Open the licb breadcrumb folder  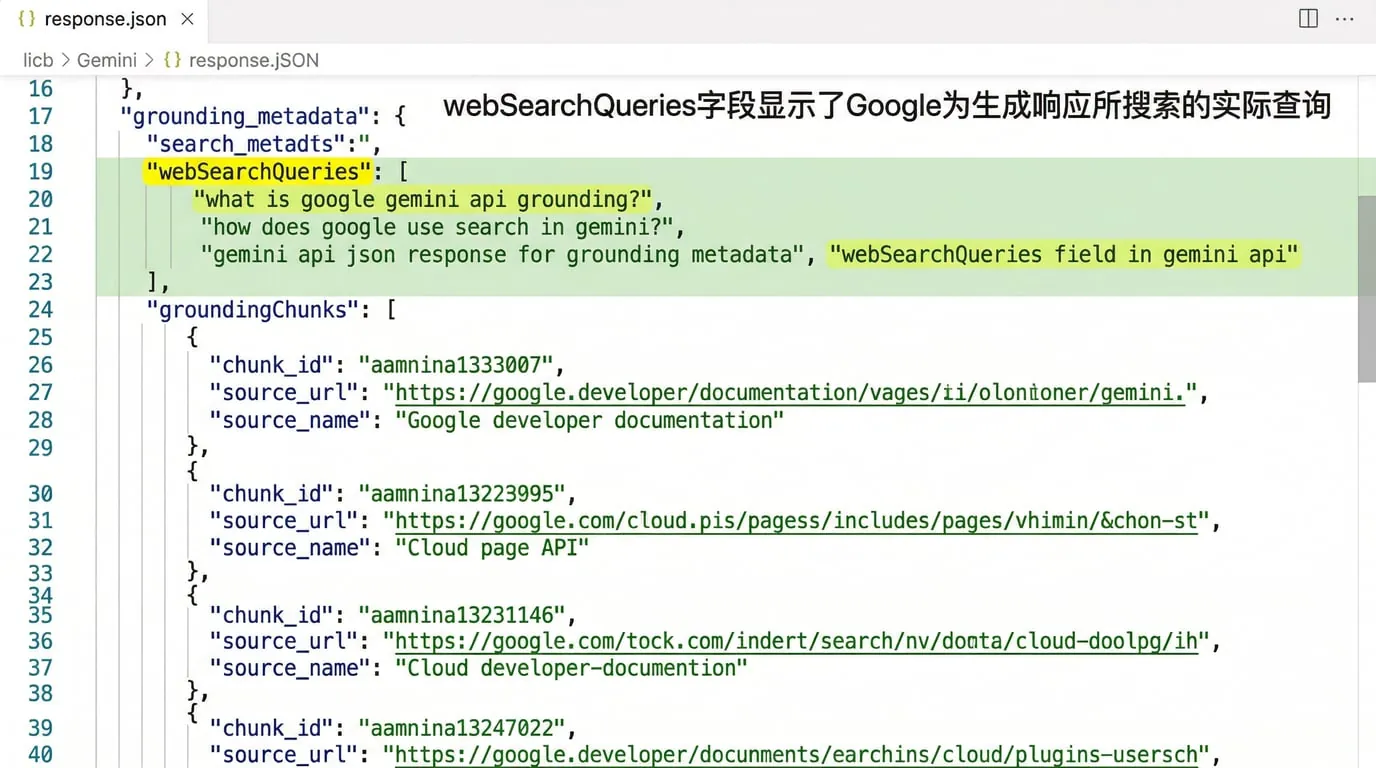pyautogui.click(x=38, y=60)
